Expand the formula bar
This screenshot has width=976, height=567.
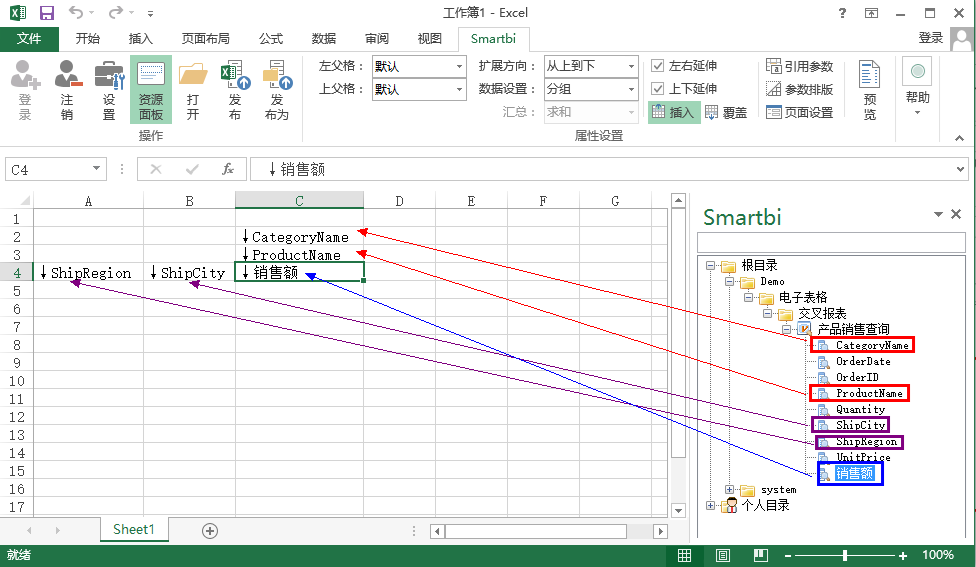tap(960, 169)
